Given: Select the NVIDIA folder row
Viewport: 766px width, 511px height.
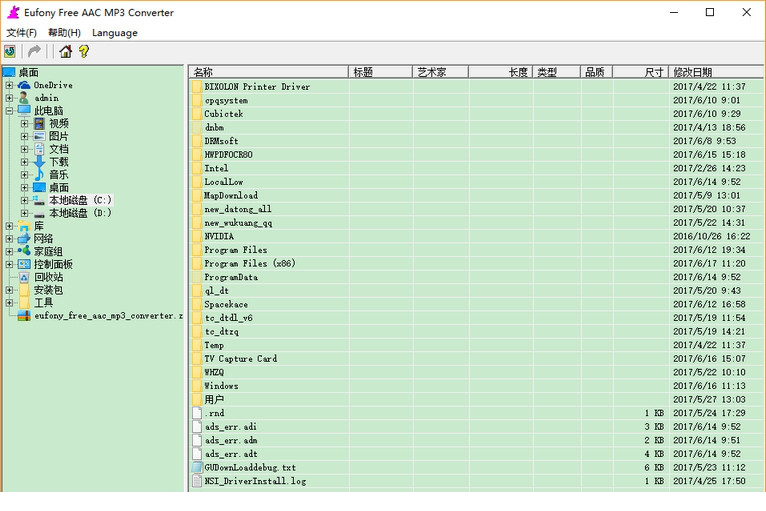Looking at the screenshot, I should [476, 236].
